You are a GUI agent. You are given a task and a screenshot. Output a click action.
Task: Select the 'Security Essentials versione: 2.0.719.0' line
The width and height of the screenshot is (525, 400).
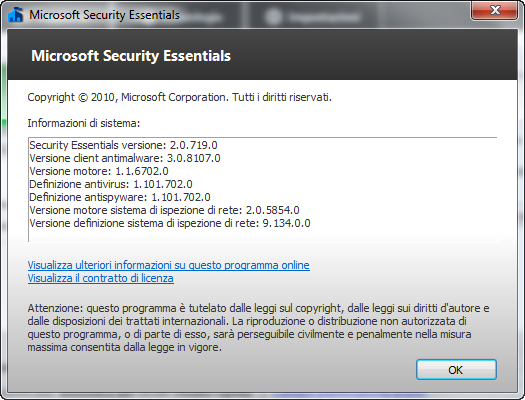coord(123,145)
